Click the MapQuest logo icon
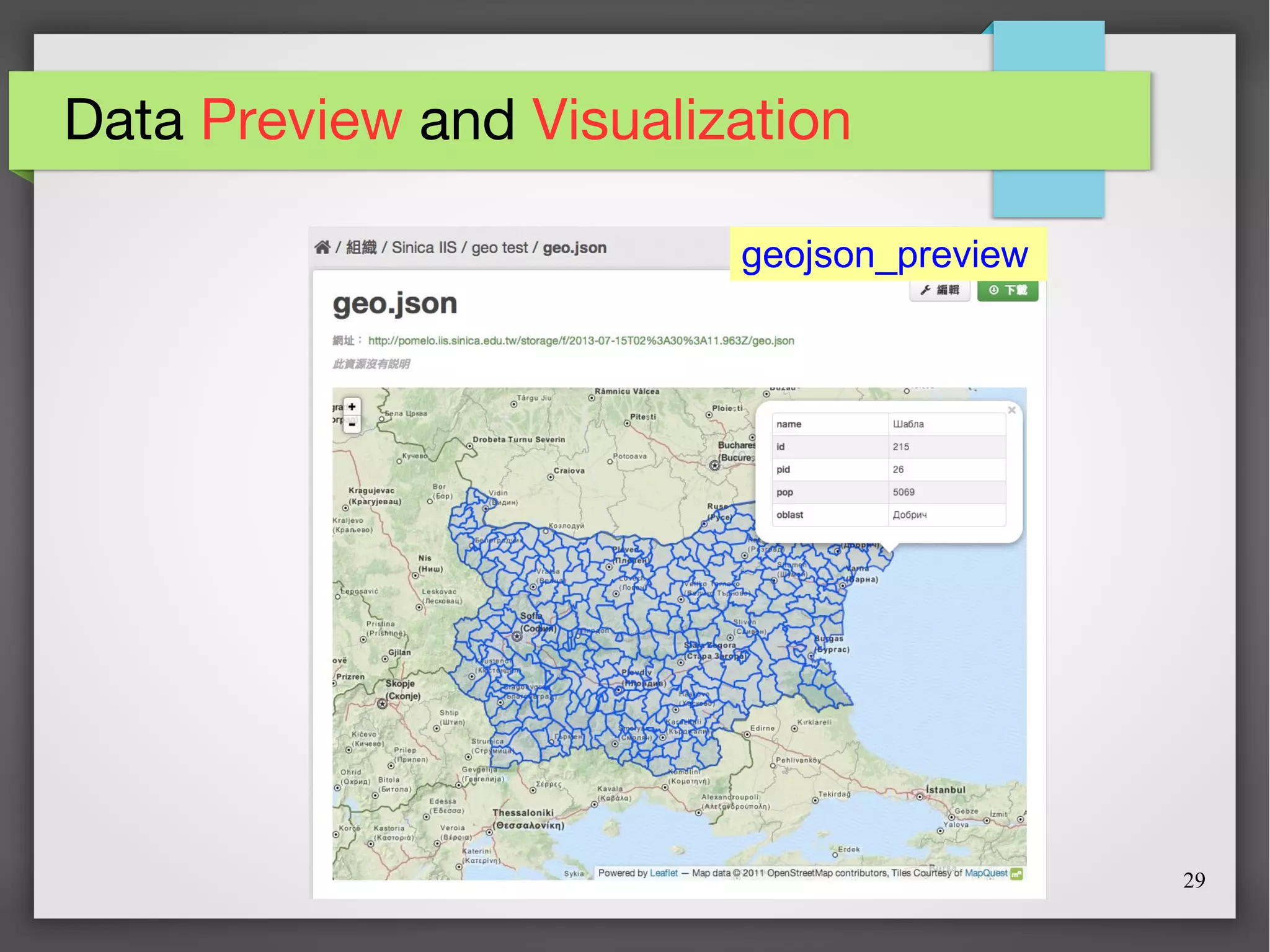1270x952 pixels. 1016,874
